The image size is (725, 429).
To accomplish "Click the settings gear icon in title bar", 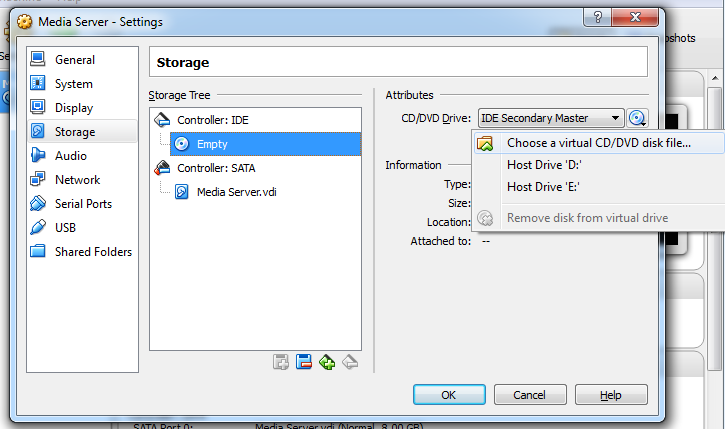I will click(25, 21).
